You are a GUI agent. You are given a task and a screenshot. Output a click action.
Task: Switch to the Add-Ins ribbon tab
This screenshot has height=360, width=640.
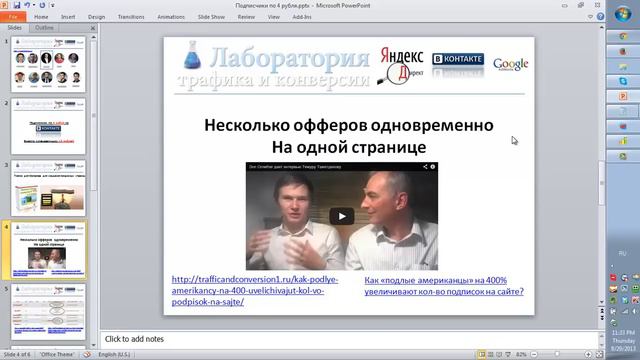[x=302, y=17]
